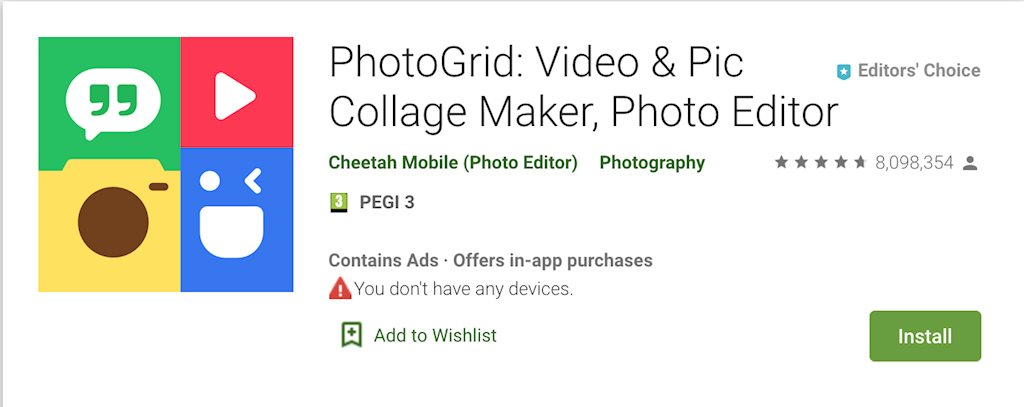The image size is (1024, 407).
Task: Click the Add to Wishlist bookmark icon
Action: [x=351, y=335]
